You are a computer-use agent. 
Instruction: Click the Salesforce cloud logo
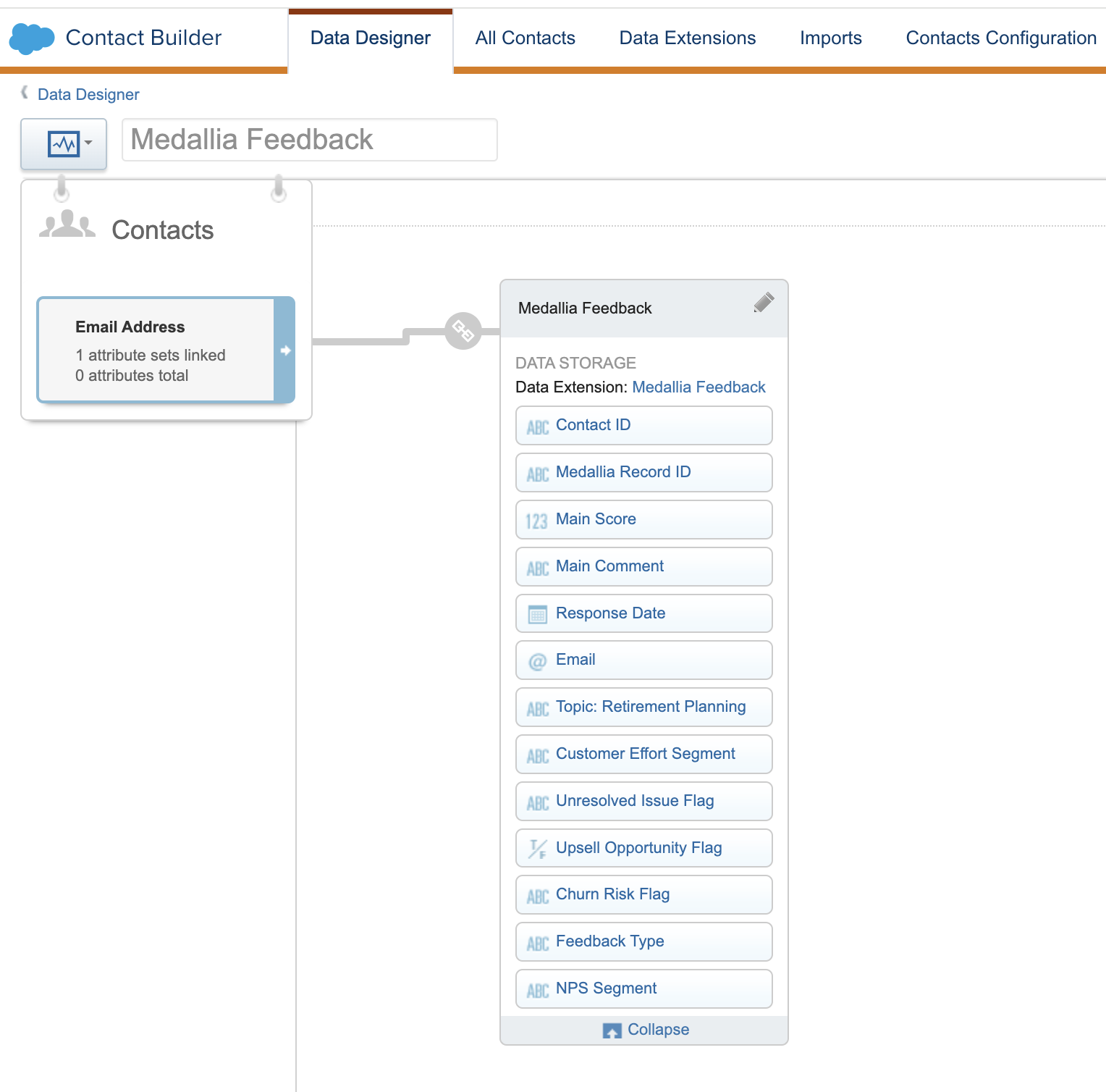(32, 38)
